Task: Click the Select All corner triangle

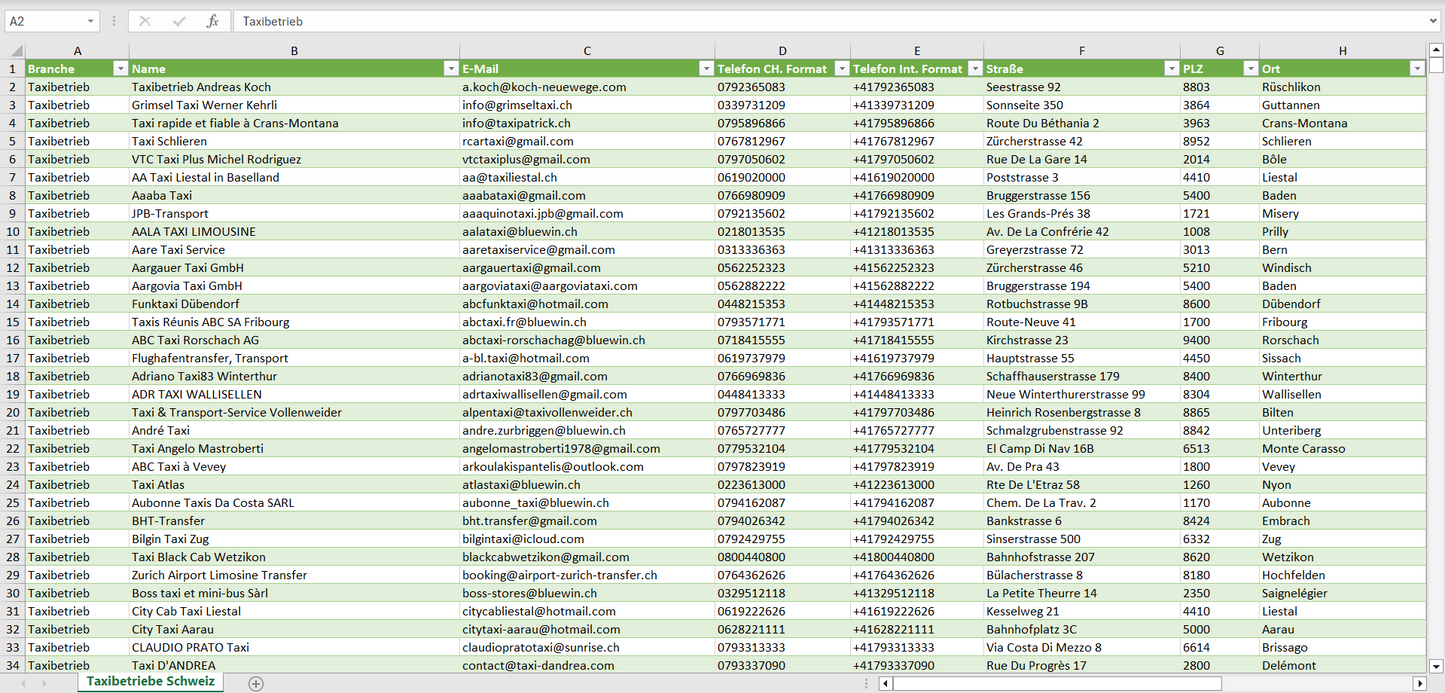Action: 16,51
